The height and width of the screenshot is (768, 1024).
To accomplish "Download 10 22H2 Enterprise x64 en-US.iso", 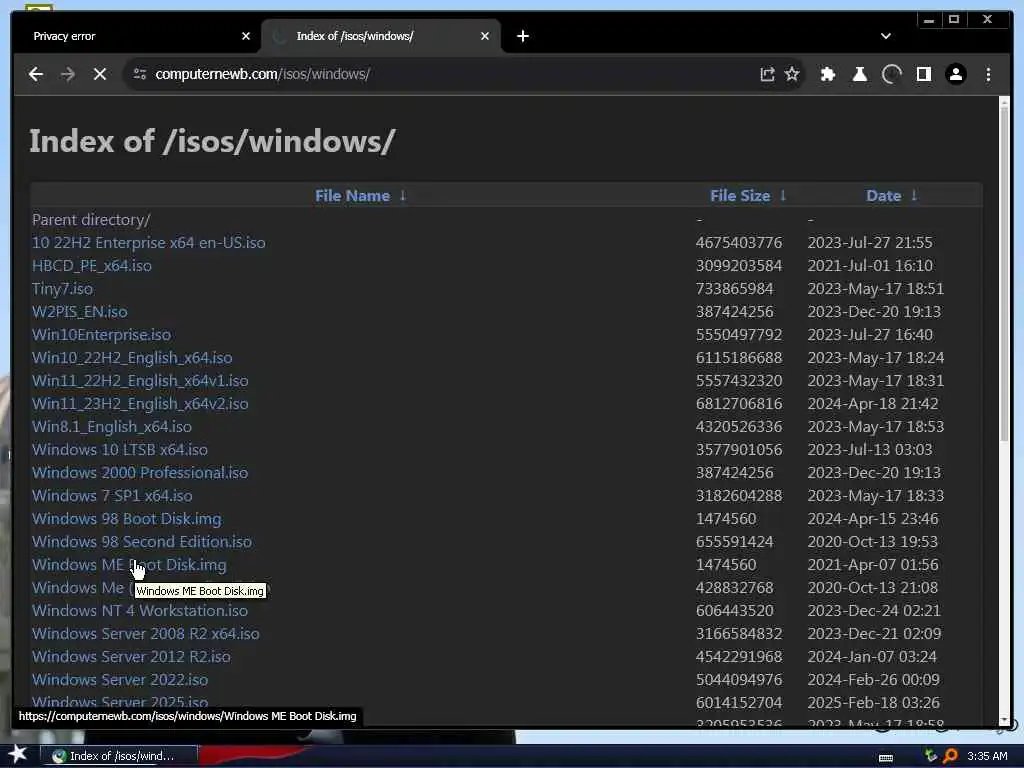I will click(149, 243).
